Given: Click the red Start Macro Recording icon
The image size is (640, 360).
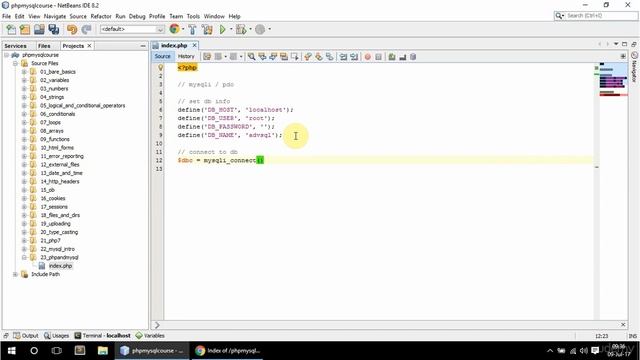Looking at the screenshot, I should pyautogui.click(x=368, y=57).
